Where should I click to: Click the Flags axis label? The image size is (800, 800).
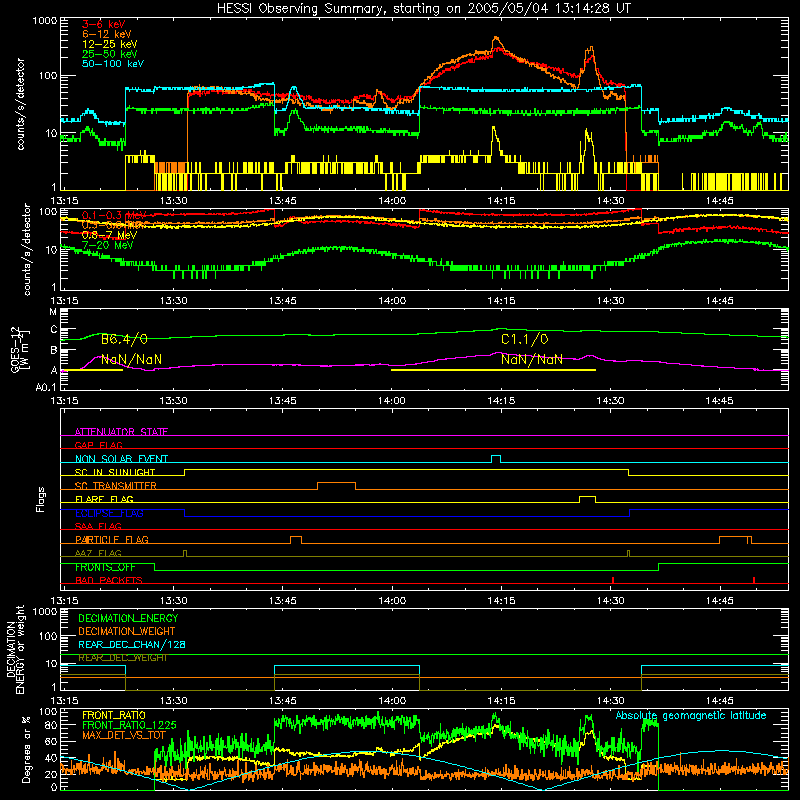pyautogui.click(x=41, y=499)
